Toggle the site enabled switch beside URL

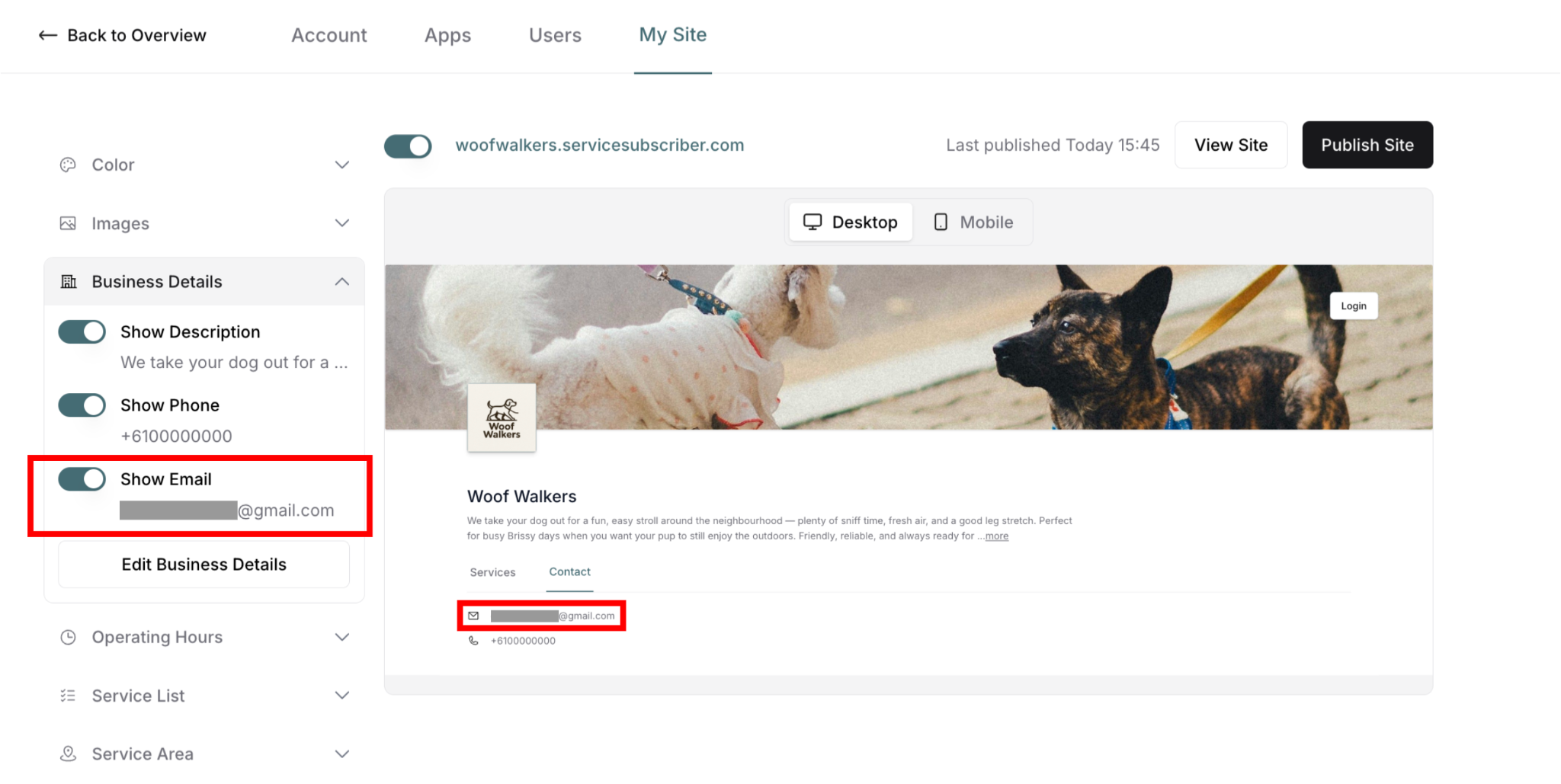point(408,146)
